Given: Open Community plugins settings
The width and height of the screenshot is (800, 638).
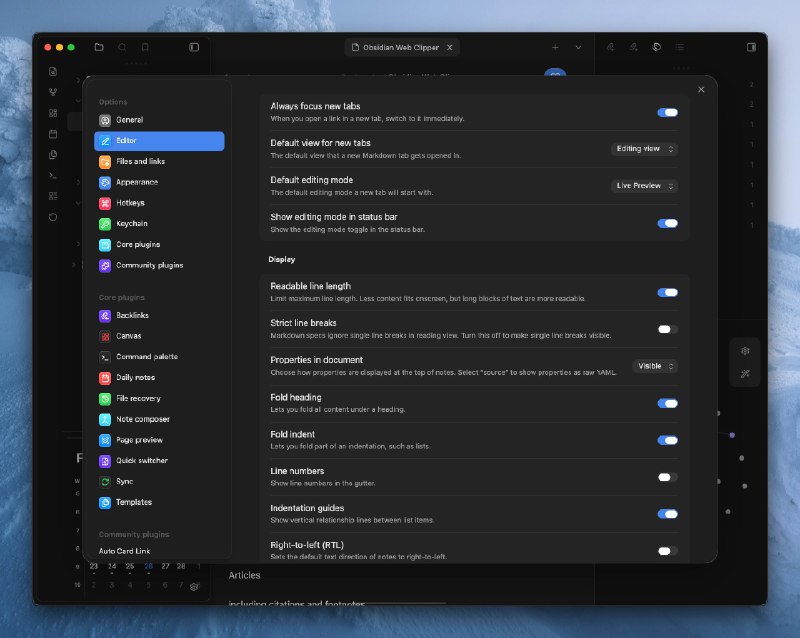Looking at the screenshot, I should pyautogui.click(x=149, y=265).
